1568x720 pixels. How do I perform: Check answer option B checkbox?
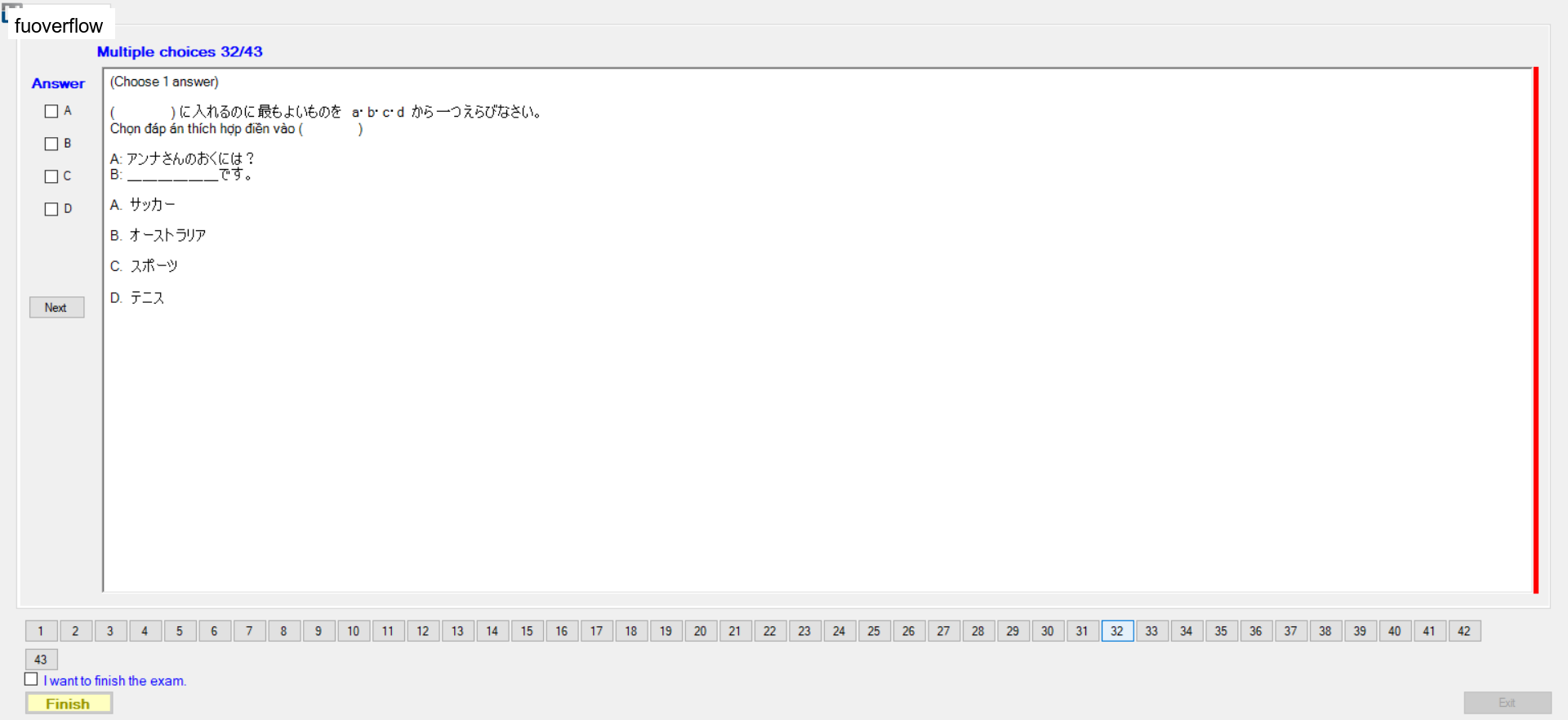(51, 144)
